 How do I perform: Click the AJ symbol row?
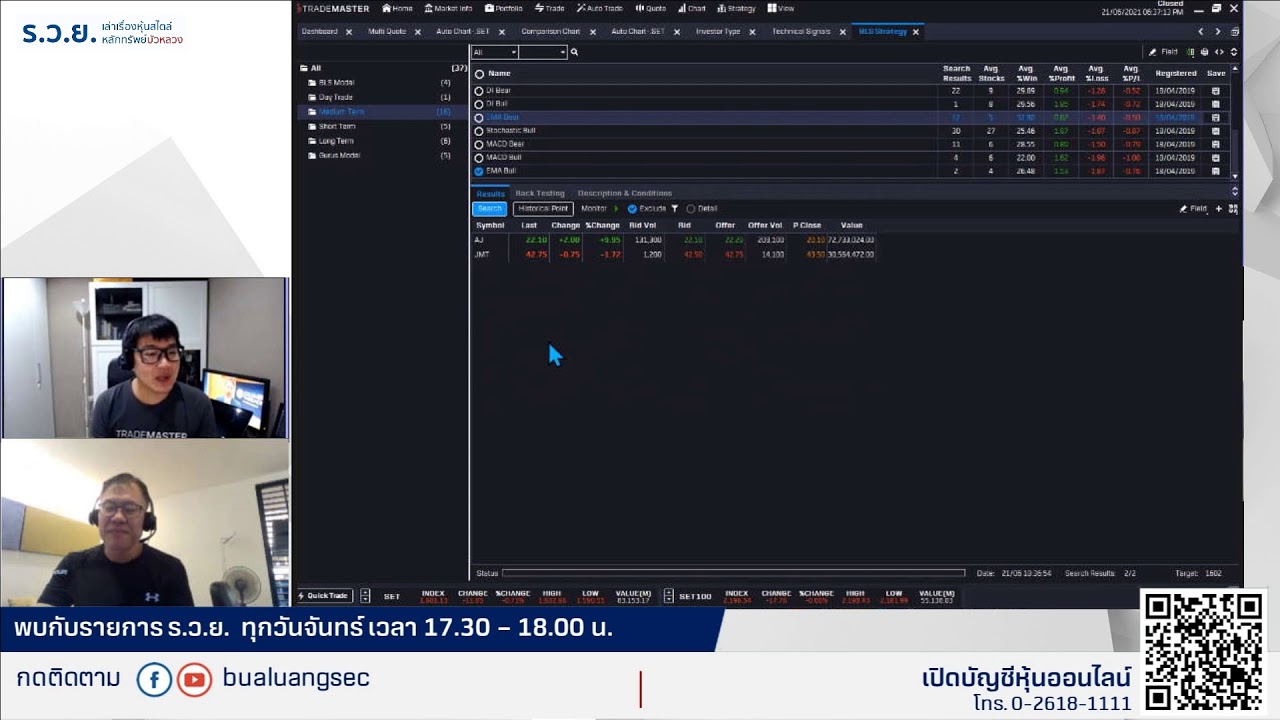coord(675,240)
